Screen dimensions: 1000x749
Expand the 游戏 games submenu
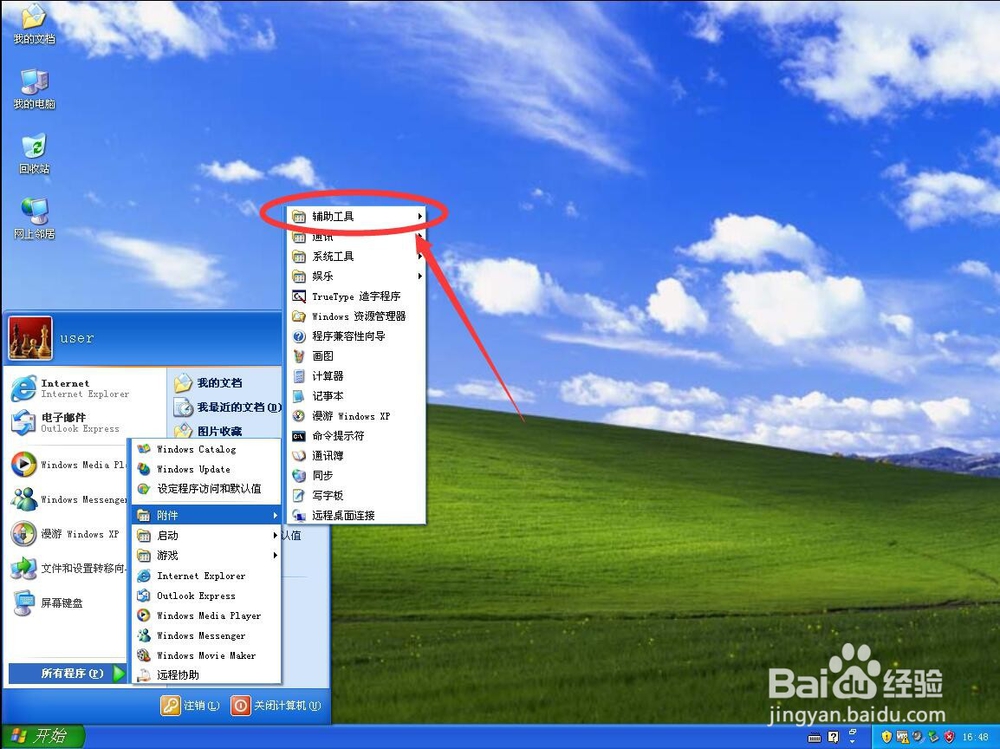pos(206,555)
